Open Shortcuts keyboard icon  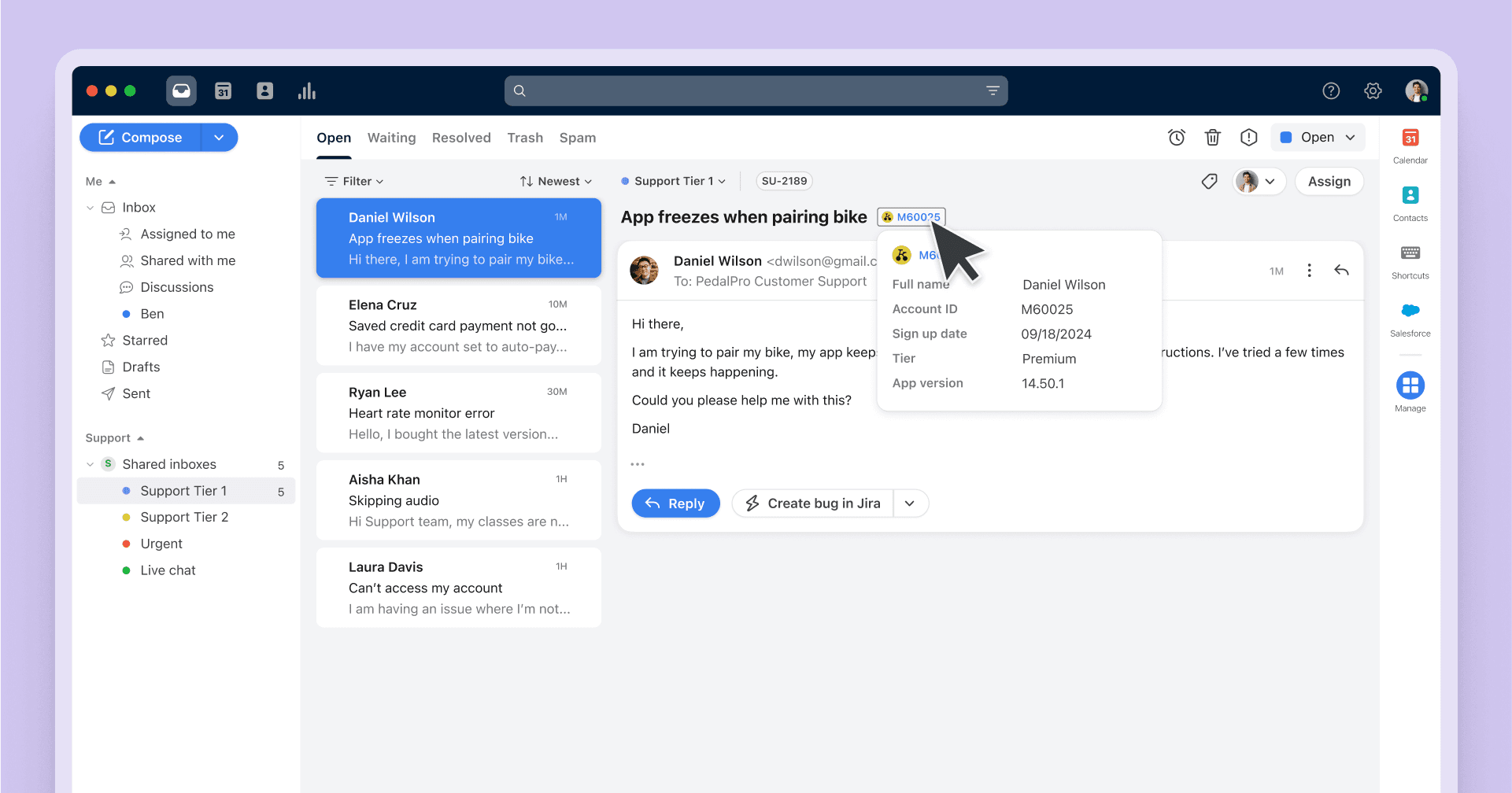click(x=1410, y=261)
